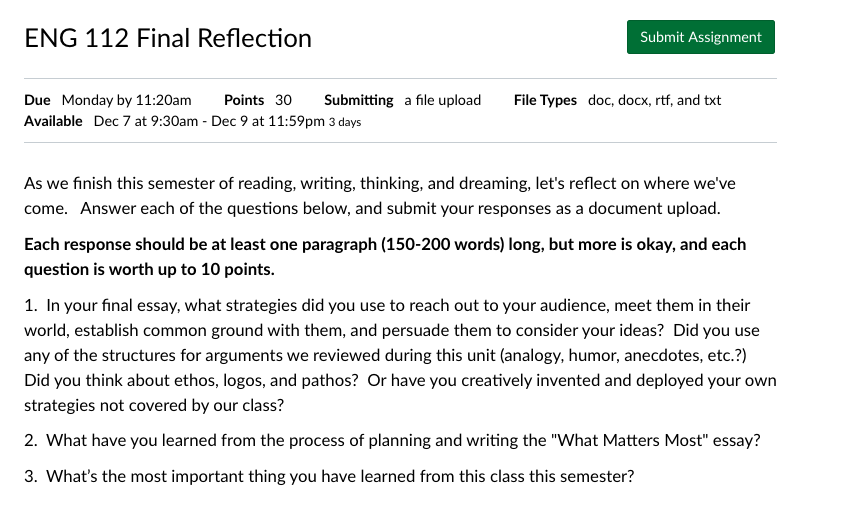This screenshot has width=867, height=532.
Task: Select the ENG 112 Final Reflection title
Action: point(168,39)
